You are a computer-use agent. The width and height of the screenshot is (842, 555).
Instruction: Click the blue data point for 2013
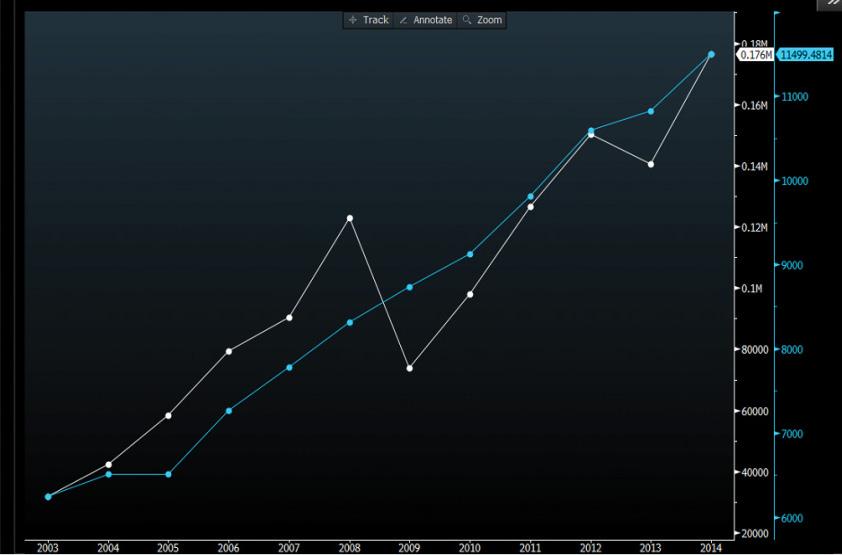(651, 111)
